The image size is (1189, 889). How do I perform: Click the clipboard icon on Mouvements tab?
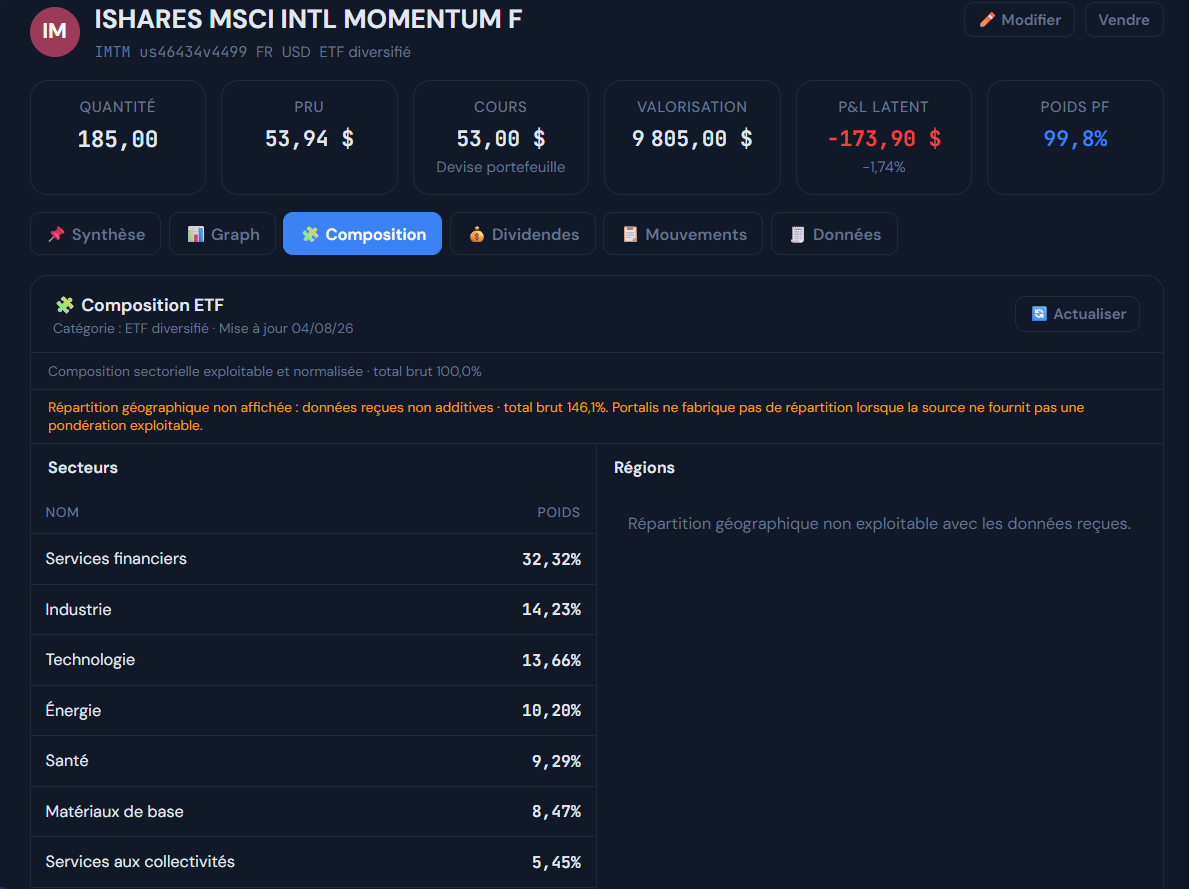630,234
